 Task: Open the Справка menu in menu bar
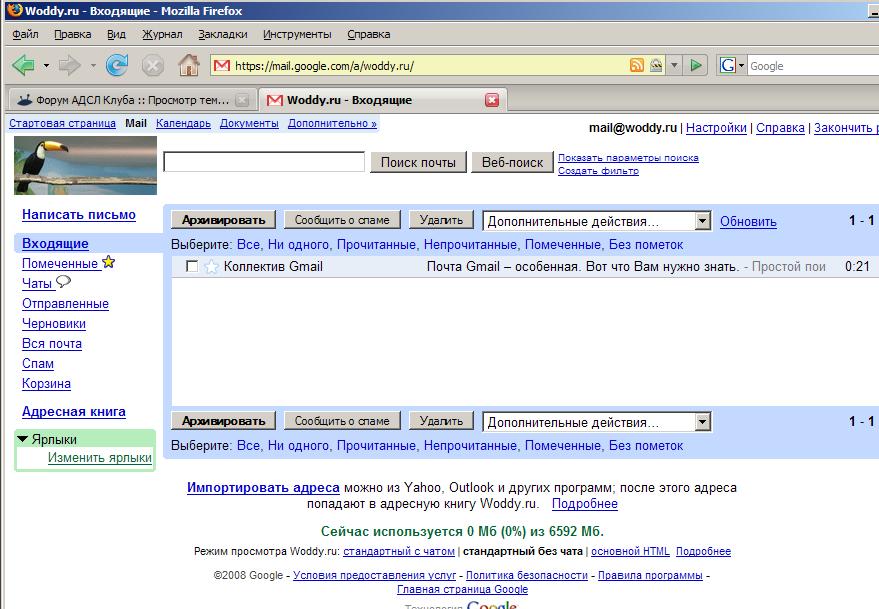[368, 34]
